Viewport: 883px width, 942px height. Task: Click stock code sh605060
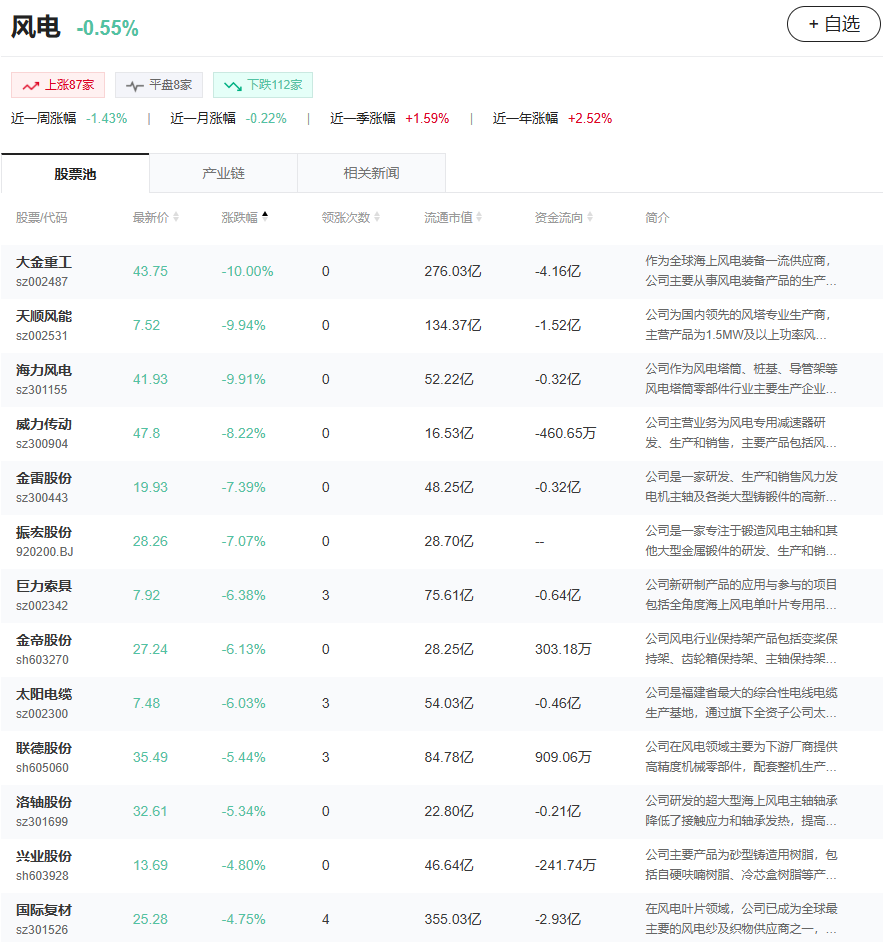click(x=43, y=768)
